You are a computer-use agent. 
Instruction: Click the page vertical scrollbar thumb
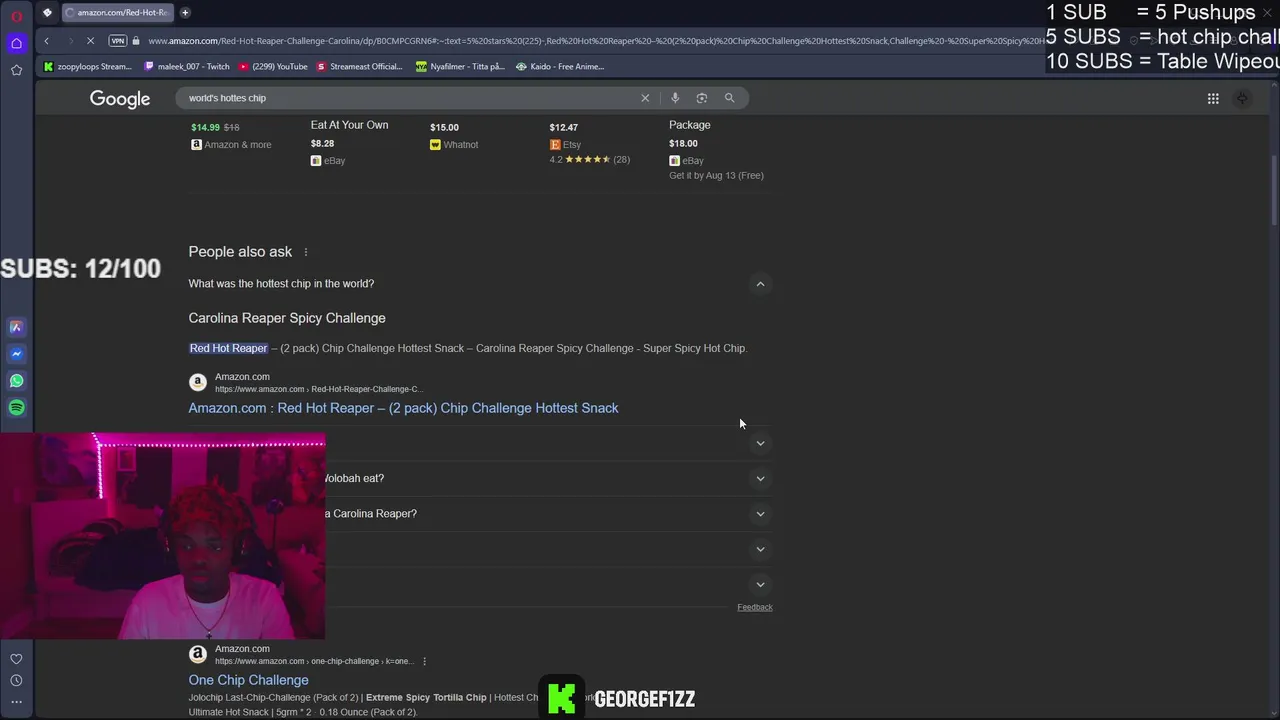click(x=1273, y=192)
